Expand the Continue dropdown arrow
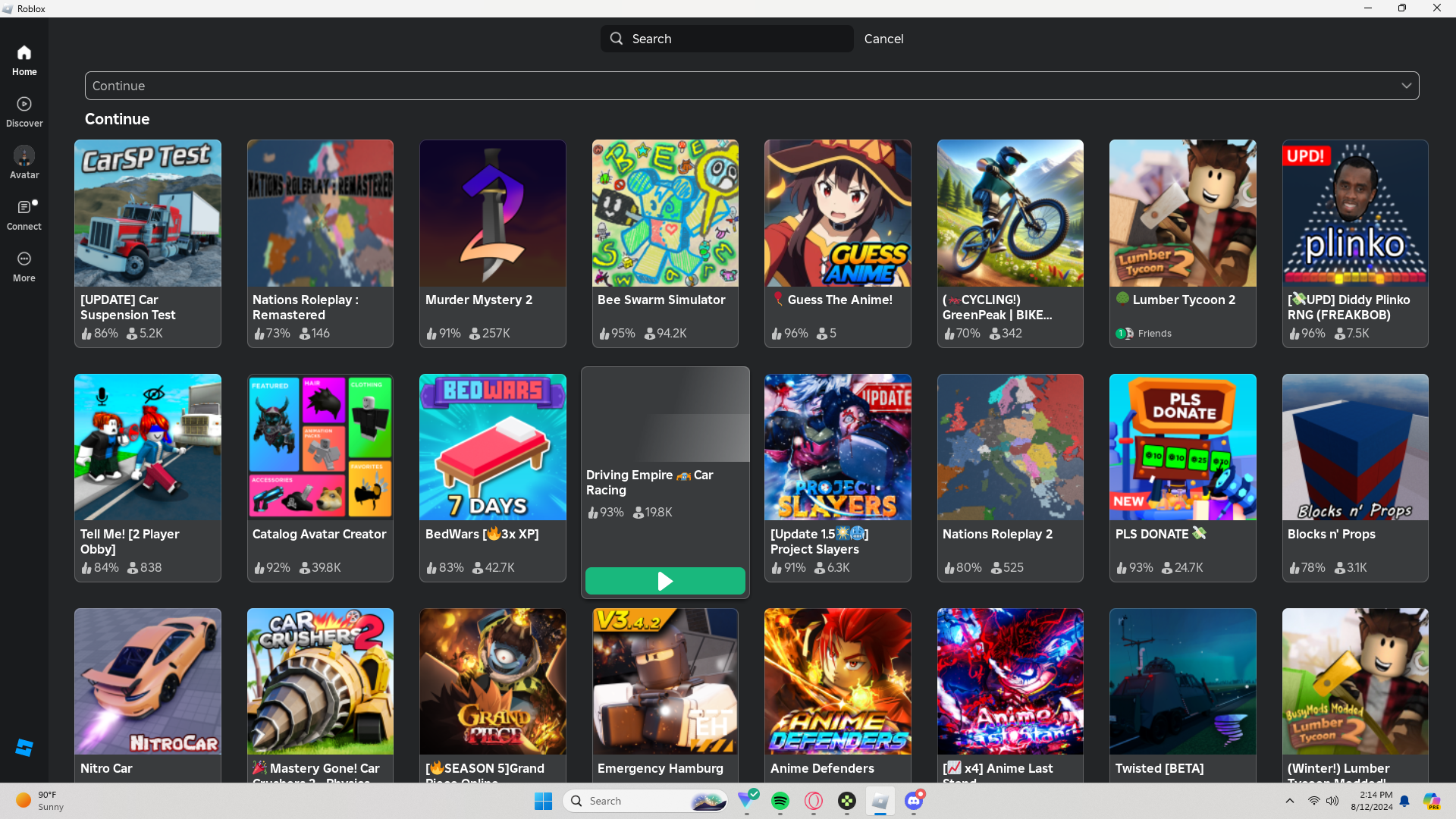Viewport: 1456px width, 819px height. (x=1406, y=86)
